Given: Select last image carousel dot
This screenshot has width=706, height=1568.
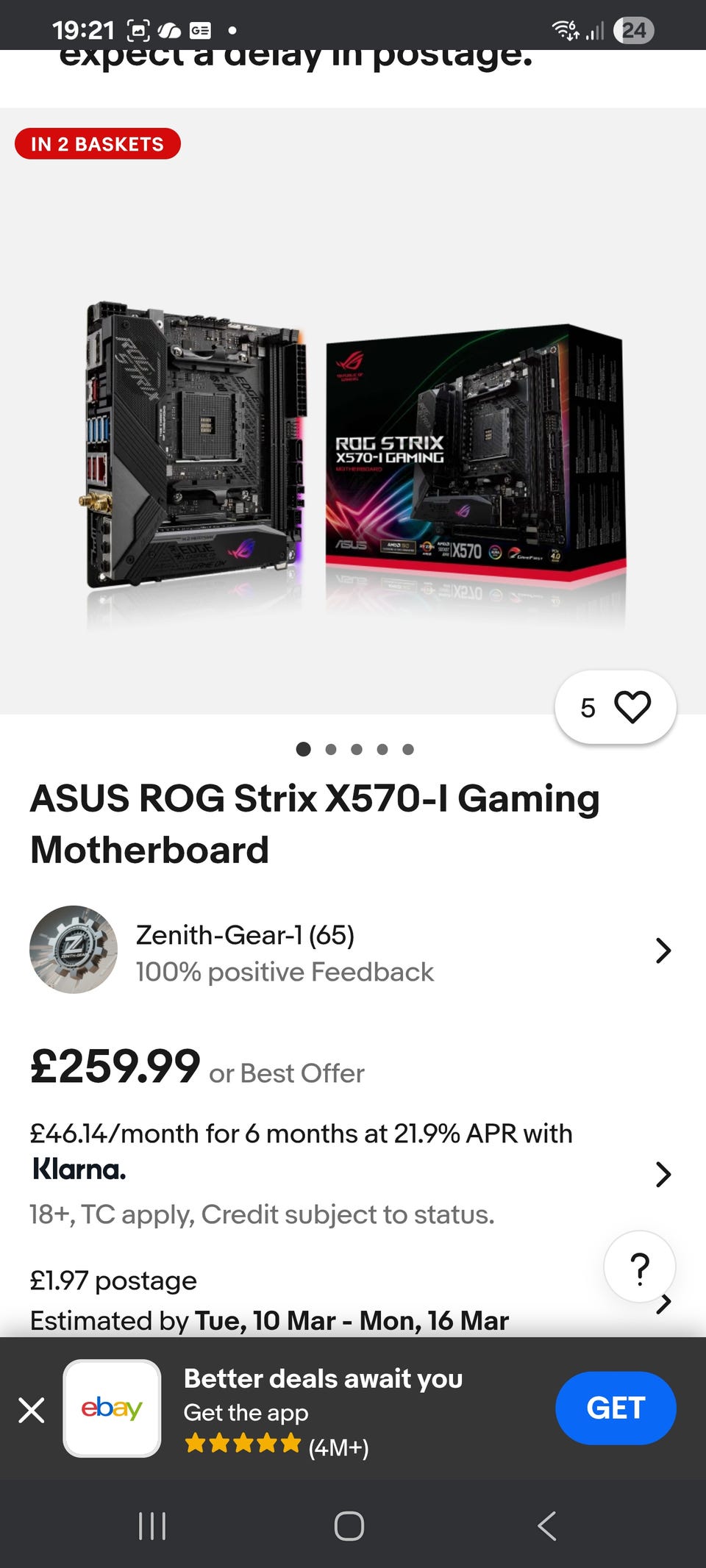Looking at the screenshot, I should pyautogui.click(x=408, y=749).
